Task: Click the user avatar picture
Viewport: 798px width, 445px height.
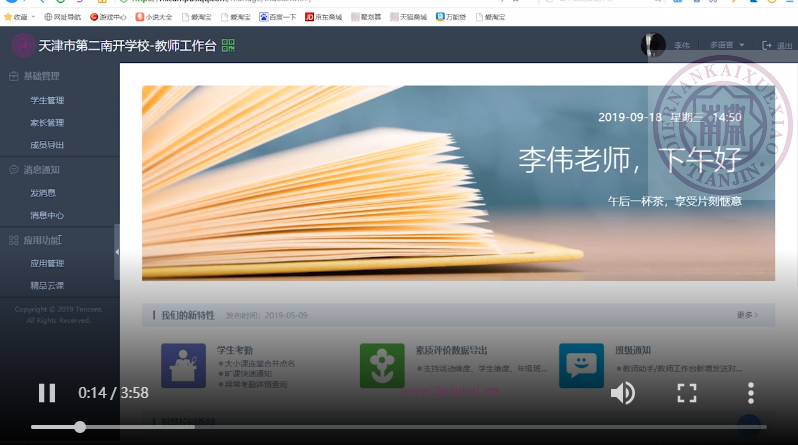Action: [653, 45]
